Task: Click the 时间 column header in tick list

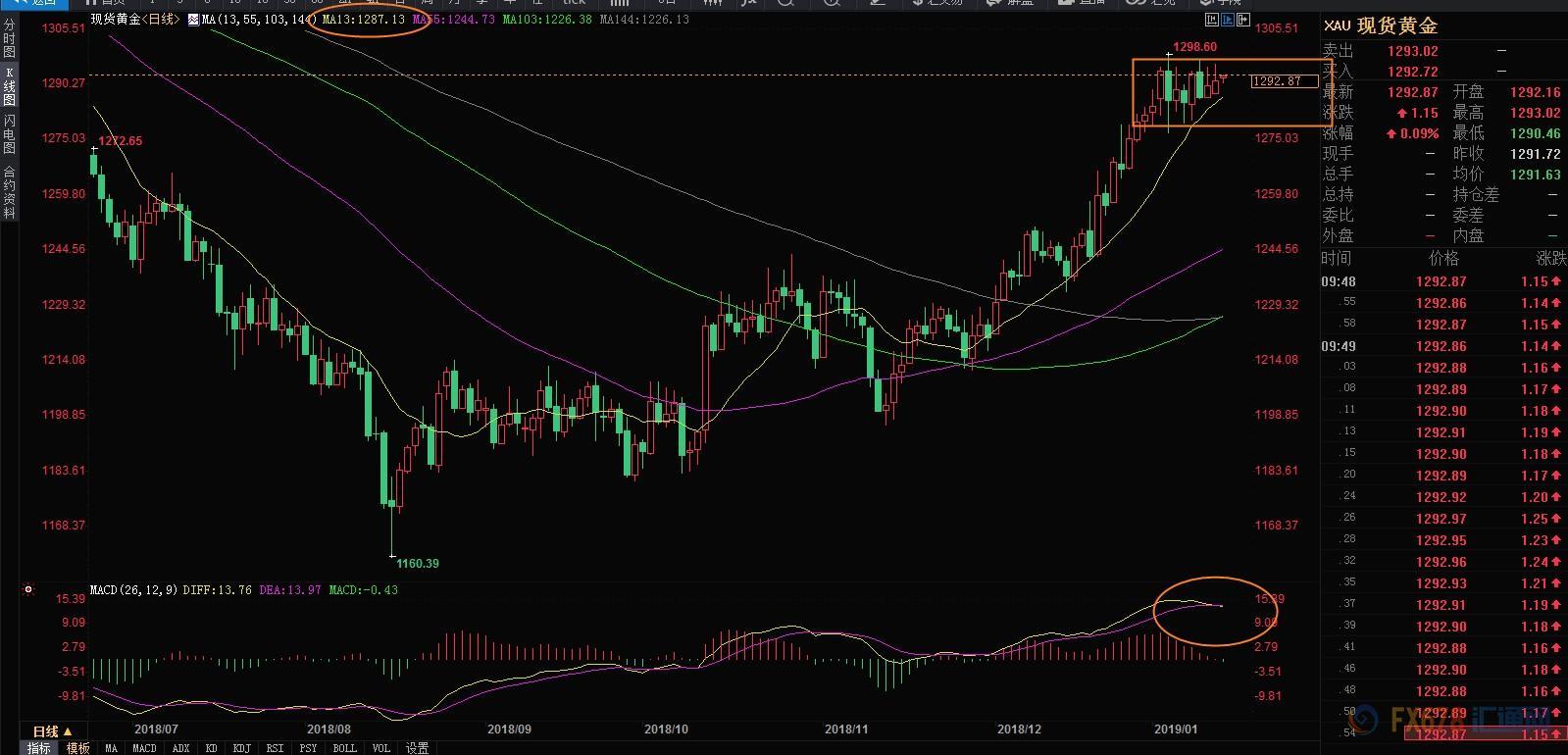Action: pyautogui.click(x=1337, y=258)
